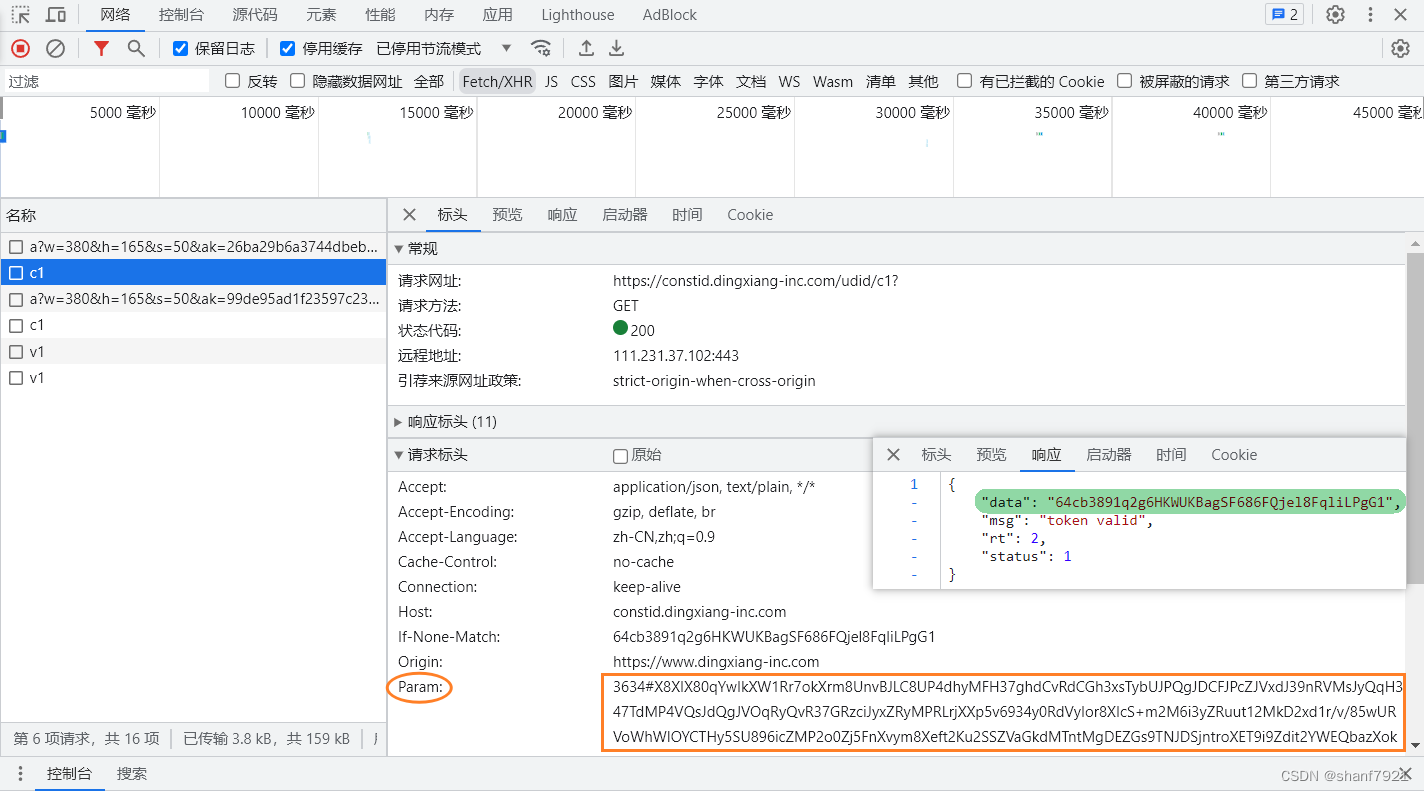Switch to the Performance 性能 tab

[x=380, y=15]
